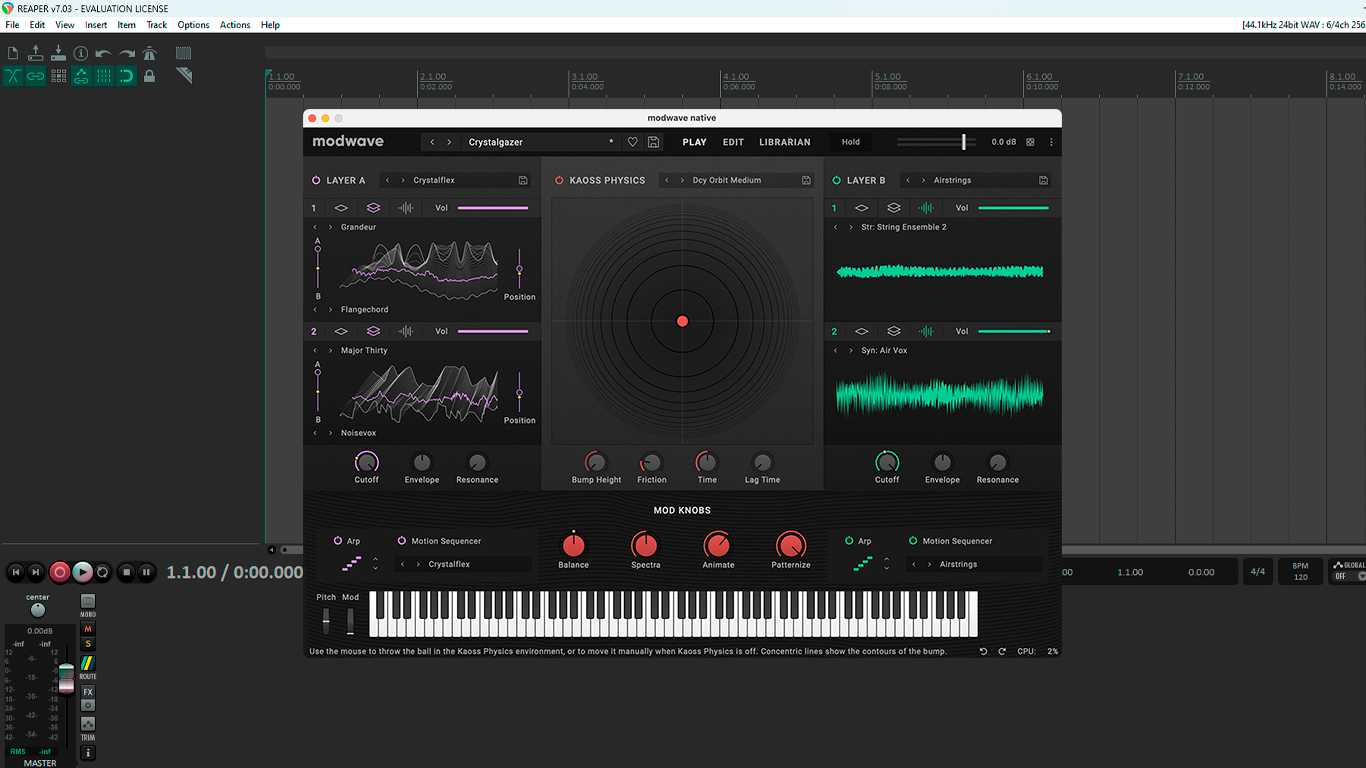Open the Actions menu

tap(235, 25)
